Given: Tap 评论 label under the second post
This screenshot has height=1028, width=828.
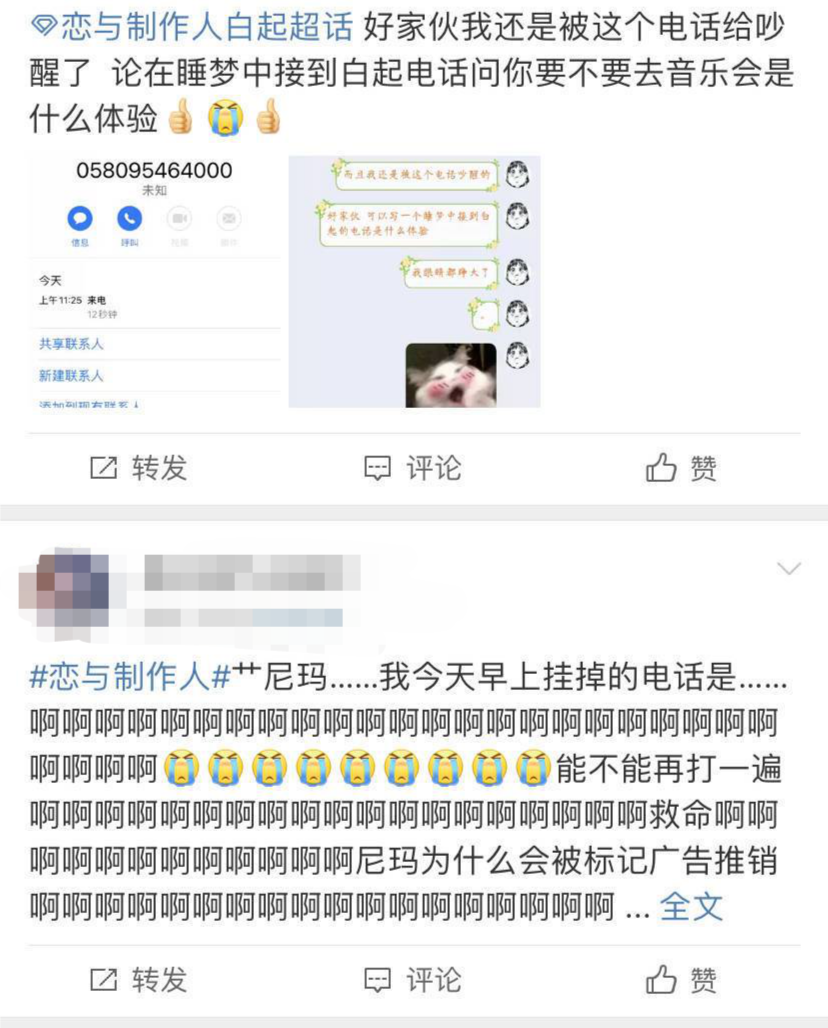Looking at the screenshot, I should (434, 980).
